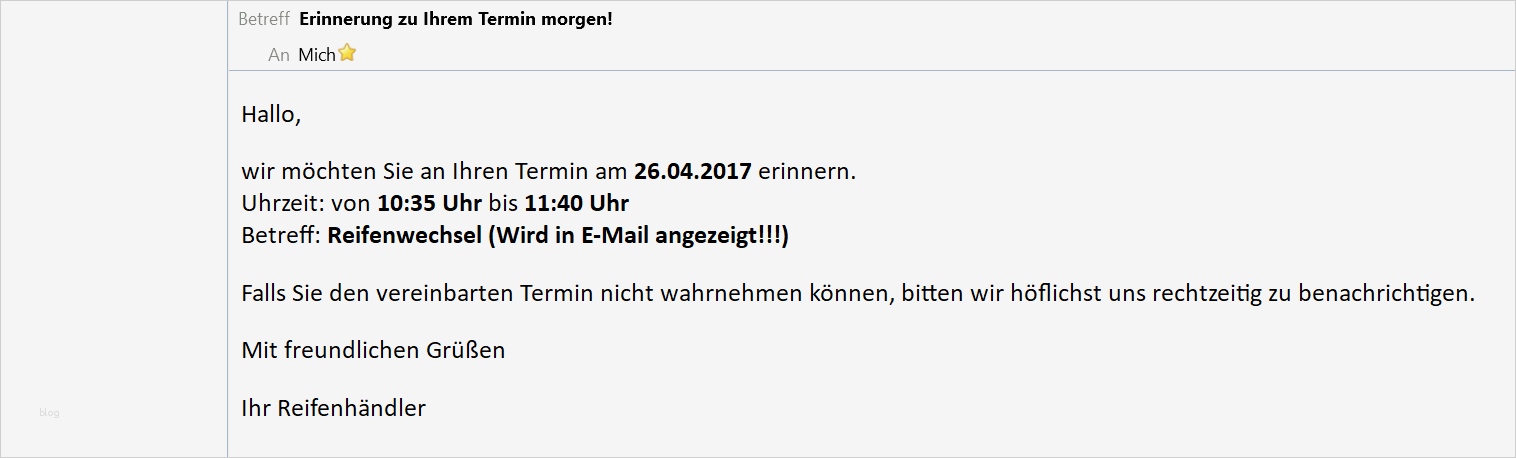Click the closing Mit freundlichen Grüßen
The image size is (1516, 458).
[x=373, y=350]
